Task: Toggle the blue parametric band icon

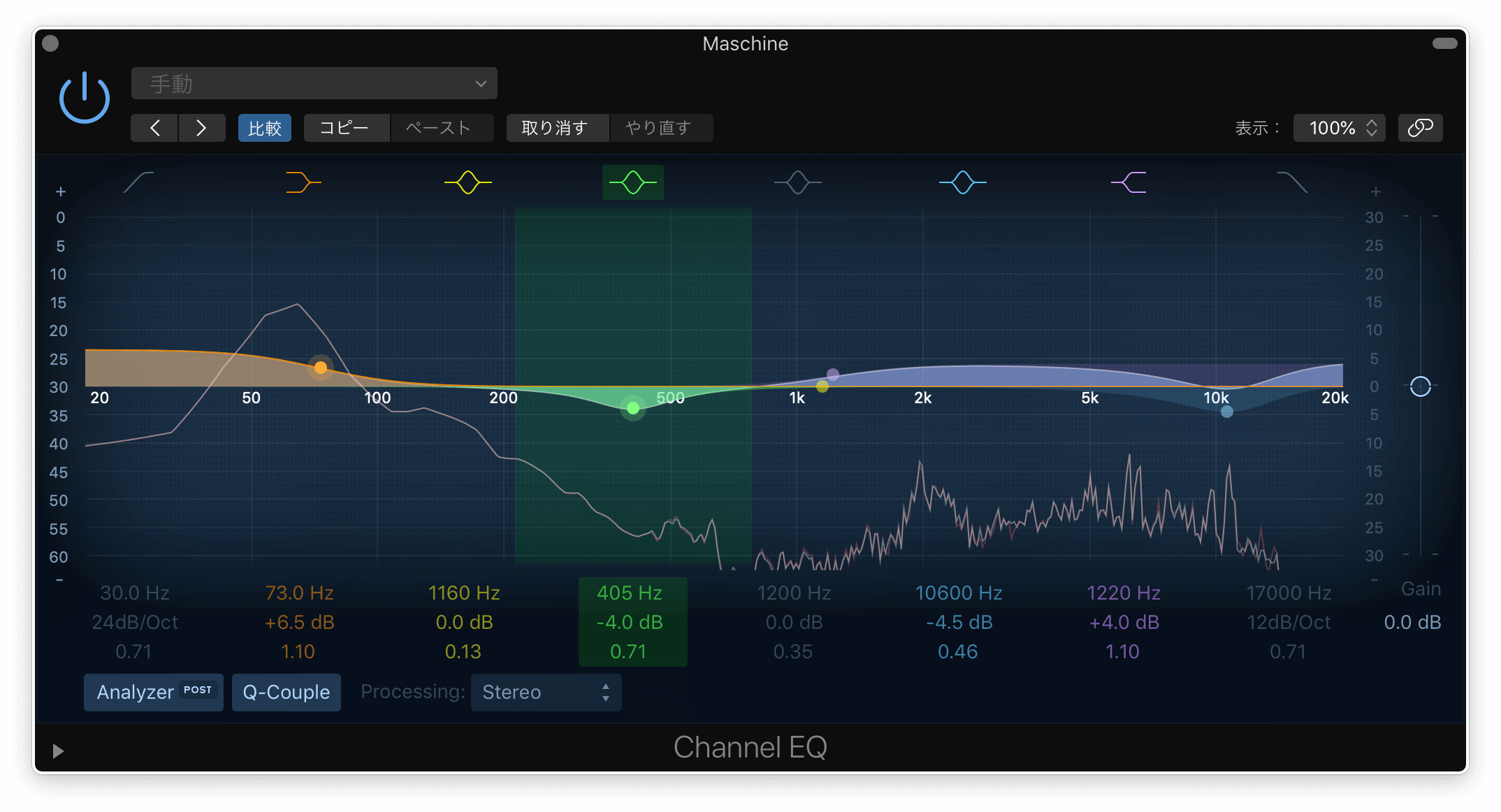Action: point(963,182)
